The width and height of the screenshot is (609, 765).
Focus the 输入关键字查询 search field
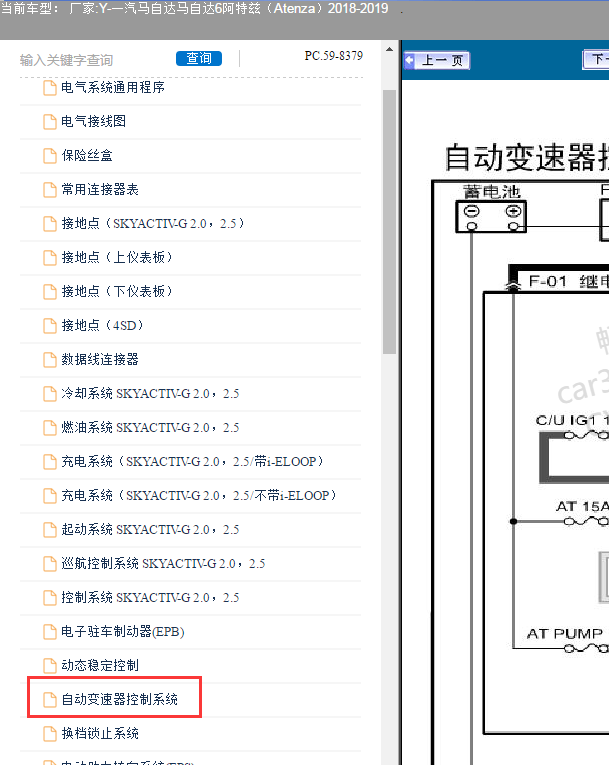pyautogui.click(x=95, y=60)
